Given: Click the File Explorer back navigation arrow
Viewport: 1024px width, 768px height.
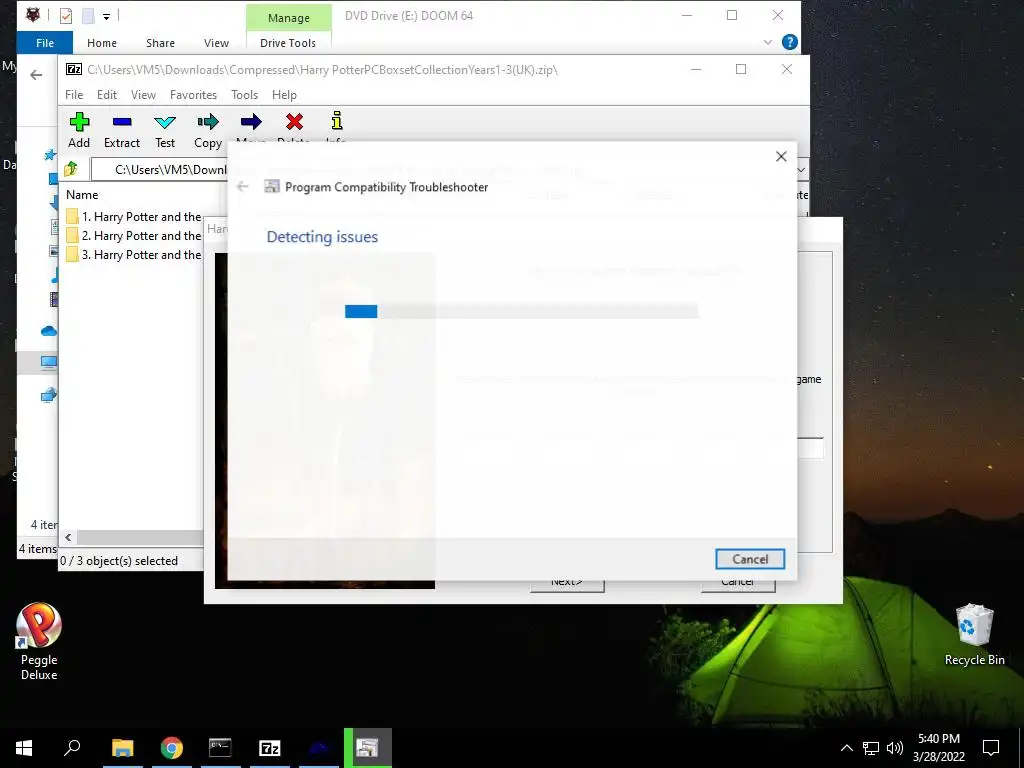Looking at the screenshot, I should click(37, 75).
